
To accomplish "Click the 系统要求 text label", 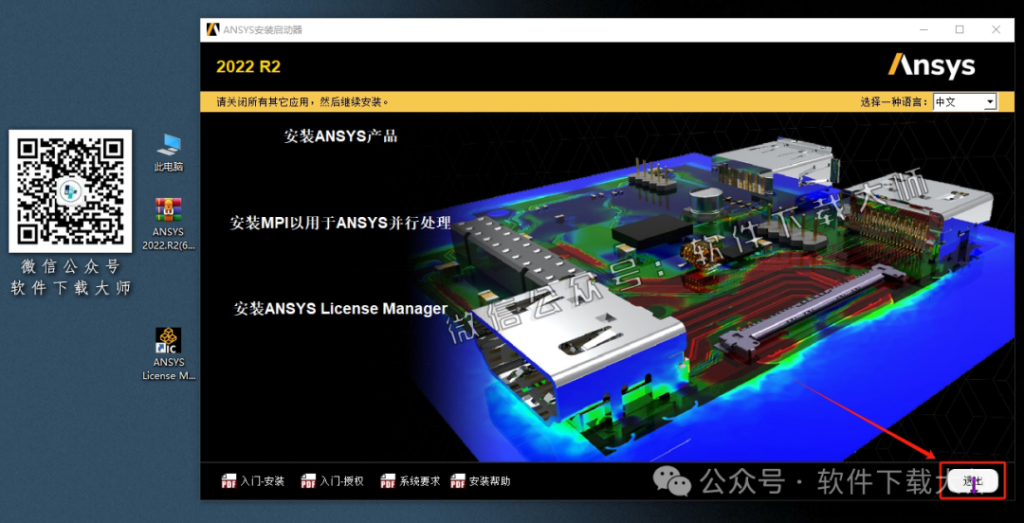I will pos(420,482).
